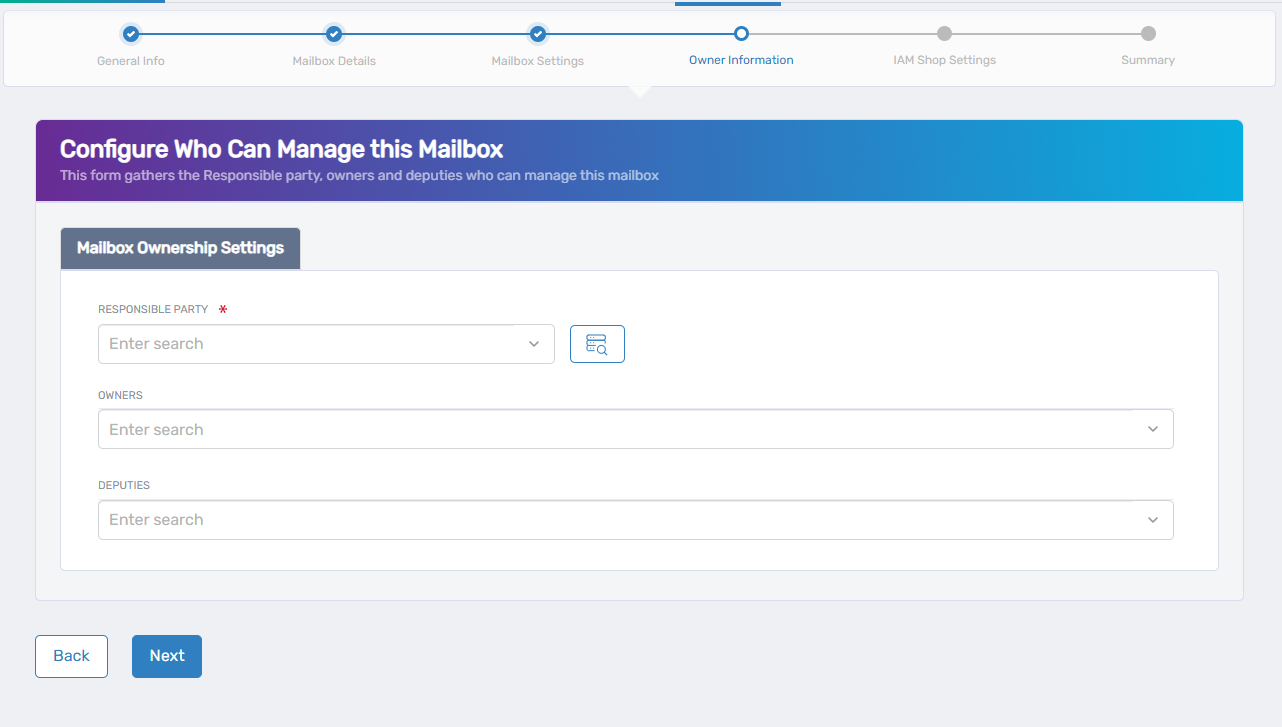
Task: Jump to the IAM Shop Settings step label
Action: point(944,60)
